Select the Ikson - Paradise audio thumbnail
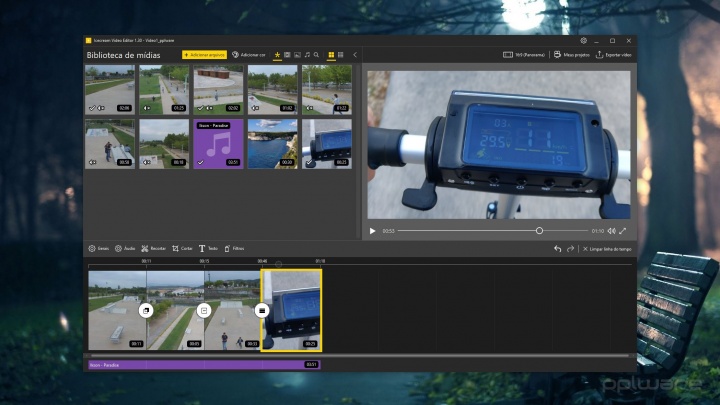 pos(218,144)
